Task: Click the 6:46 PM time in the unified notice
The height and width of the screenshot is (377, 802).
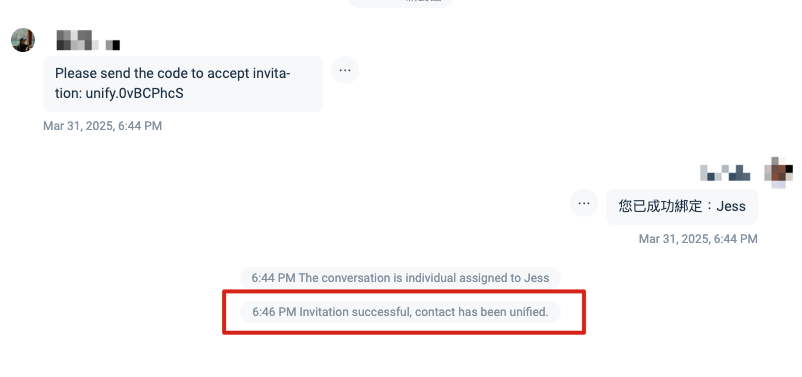Action: coord(274,312)
